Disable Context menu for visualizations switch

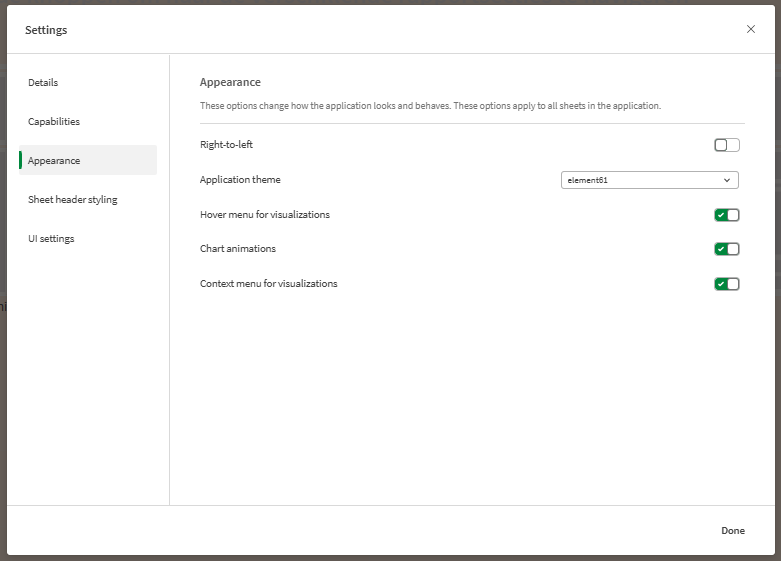[x=726, y=284]
